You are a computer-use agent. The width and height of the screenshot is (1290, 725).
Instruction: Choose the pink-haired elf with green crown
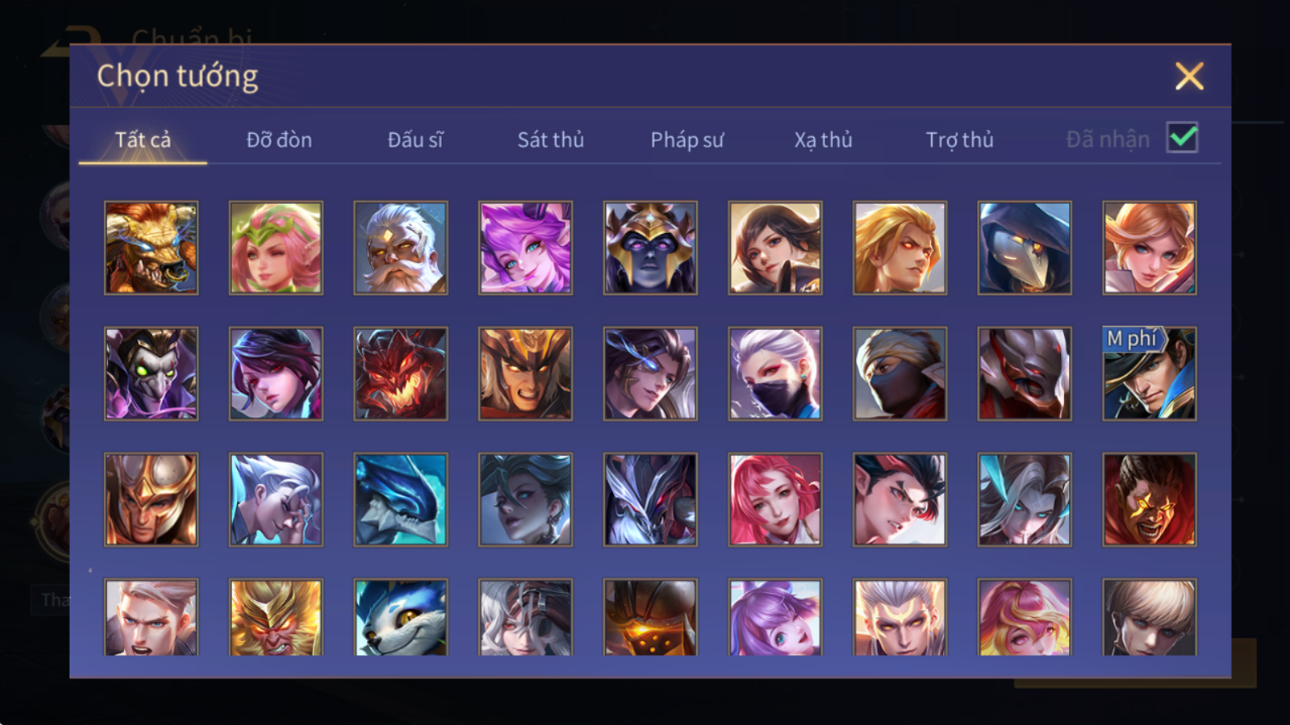276,248
